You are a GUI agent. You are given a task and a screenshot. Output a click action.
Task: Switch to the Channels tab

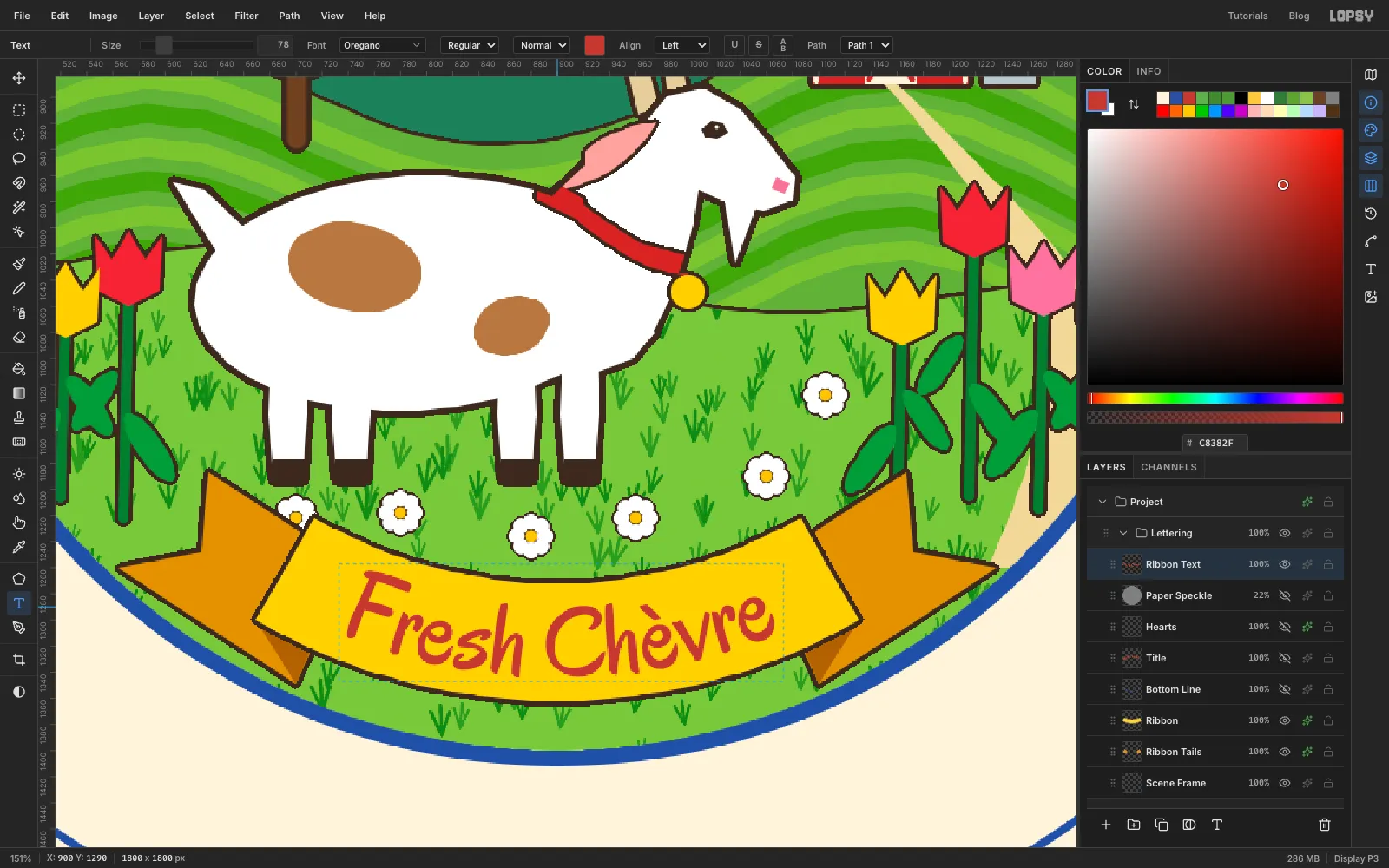(x=1168, y=467)
